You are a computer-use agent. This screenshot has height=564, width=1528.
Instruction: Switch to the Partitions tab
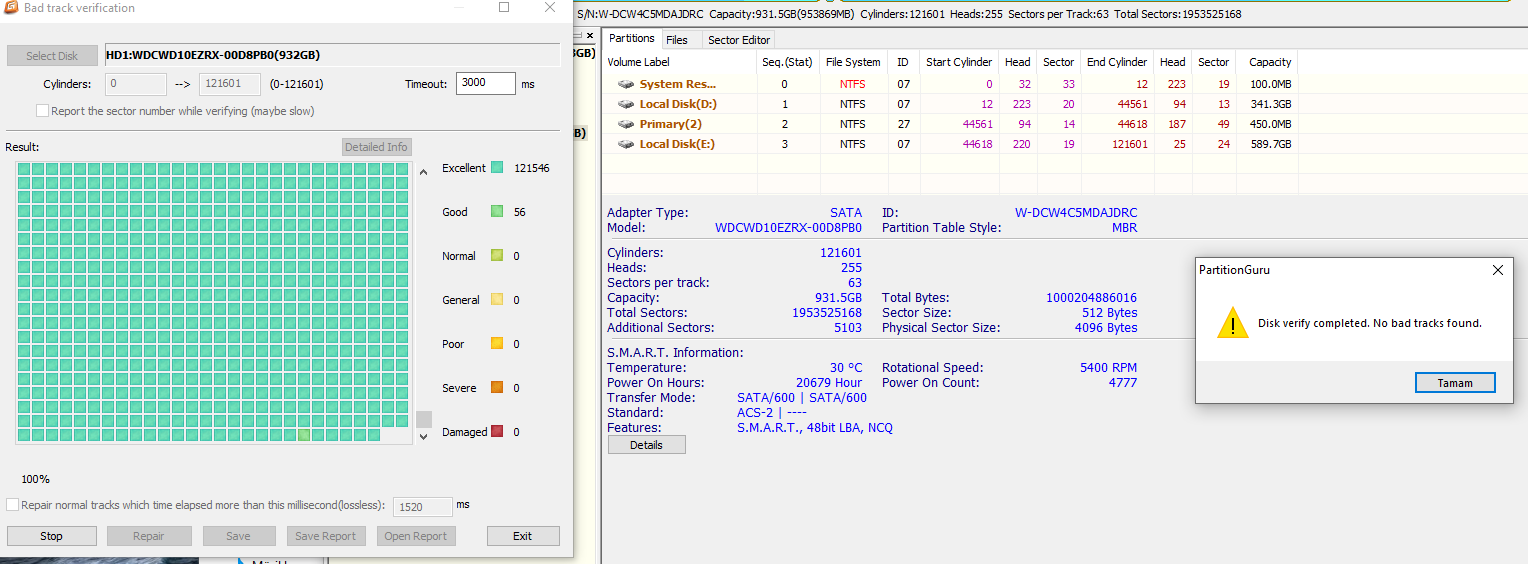click(632, 39)
